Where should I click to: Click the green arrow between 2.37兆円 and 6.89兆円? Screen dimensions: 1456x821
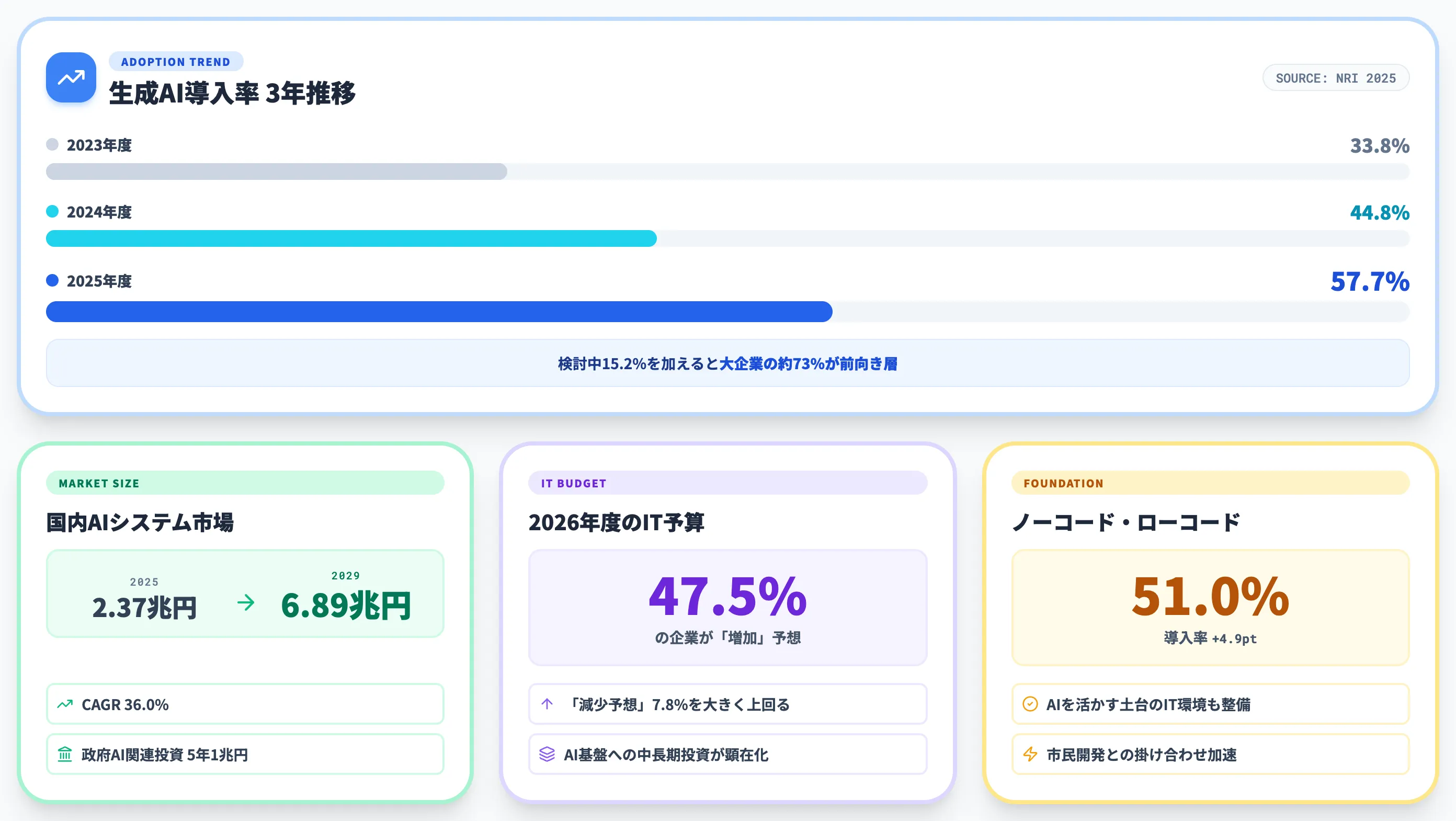coord(246,602)
